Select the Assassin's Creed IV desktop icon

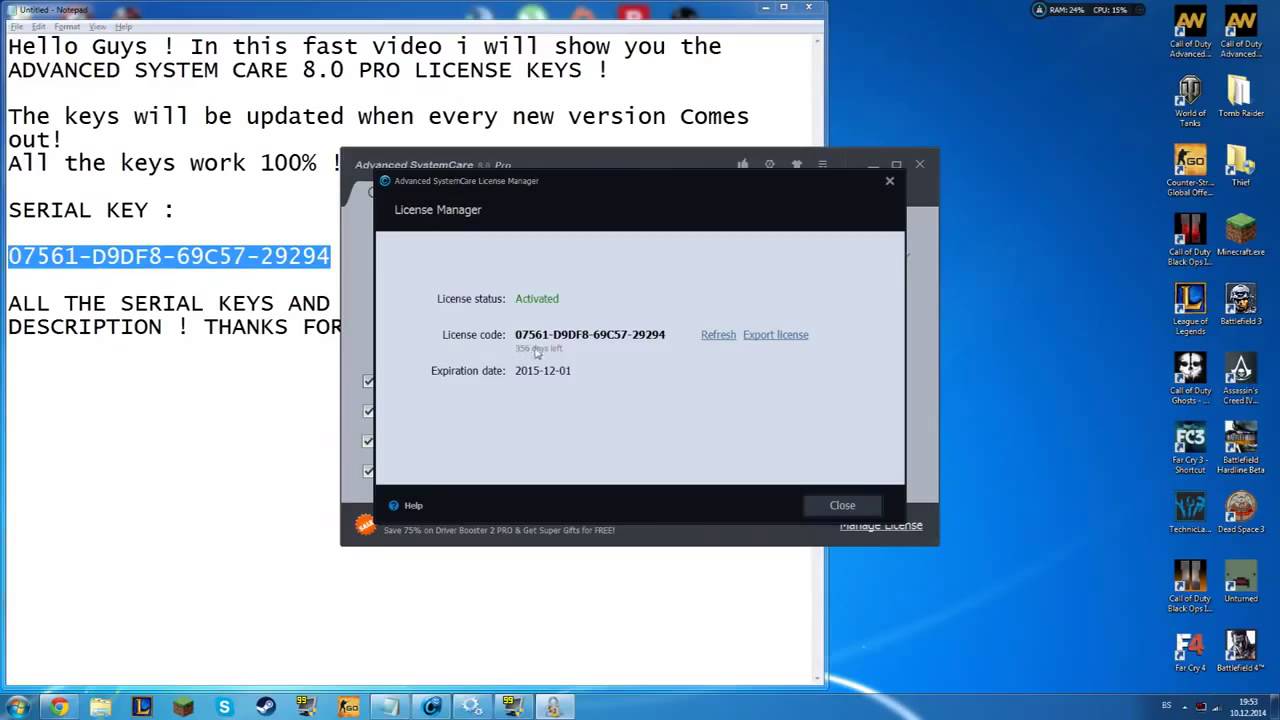point(1241,378)
